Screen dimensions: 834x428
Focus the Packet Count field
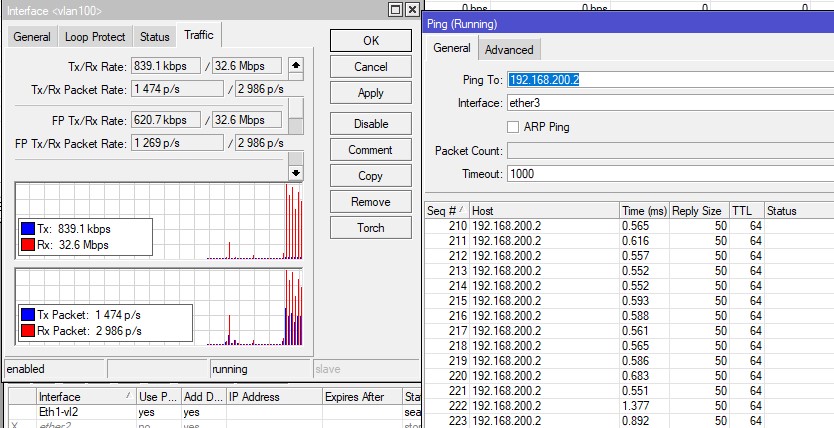point(670,150)
